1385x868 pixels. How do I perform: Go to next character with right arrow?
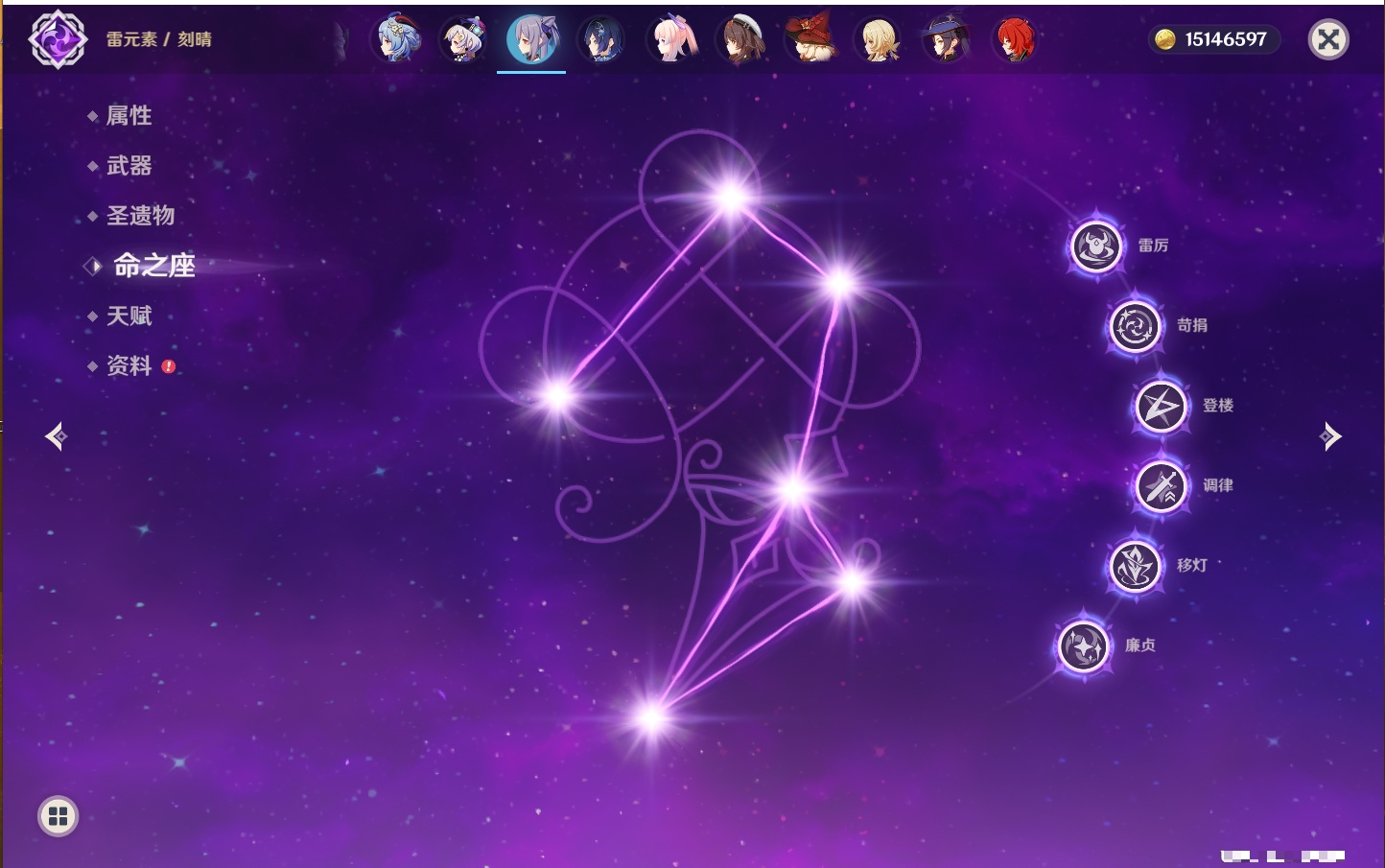coord(1330,436)
